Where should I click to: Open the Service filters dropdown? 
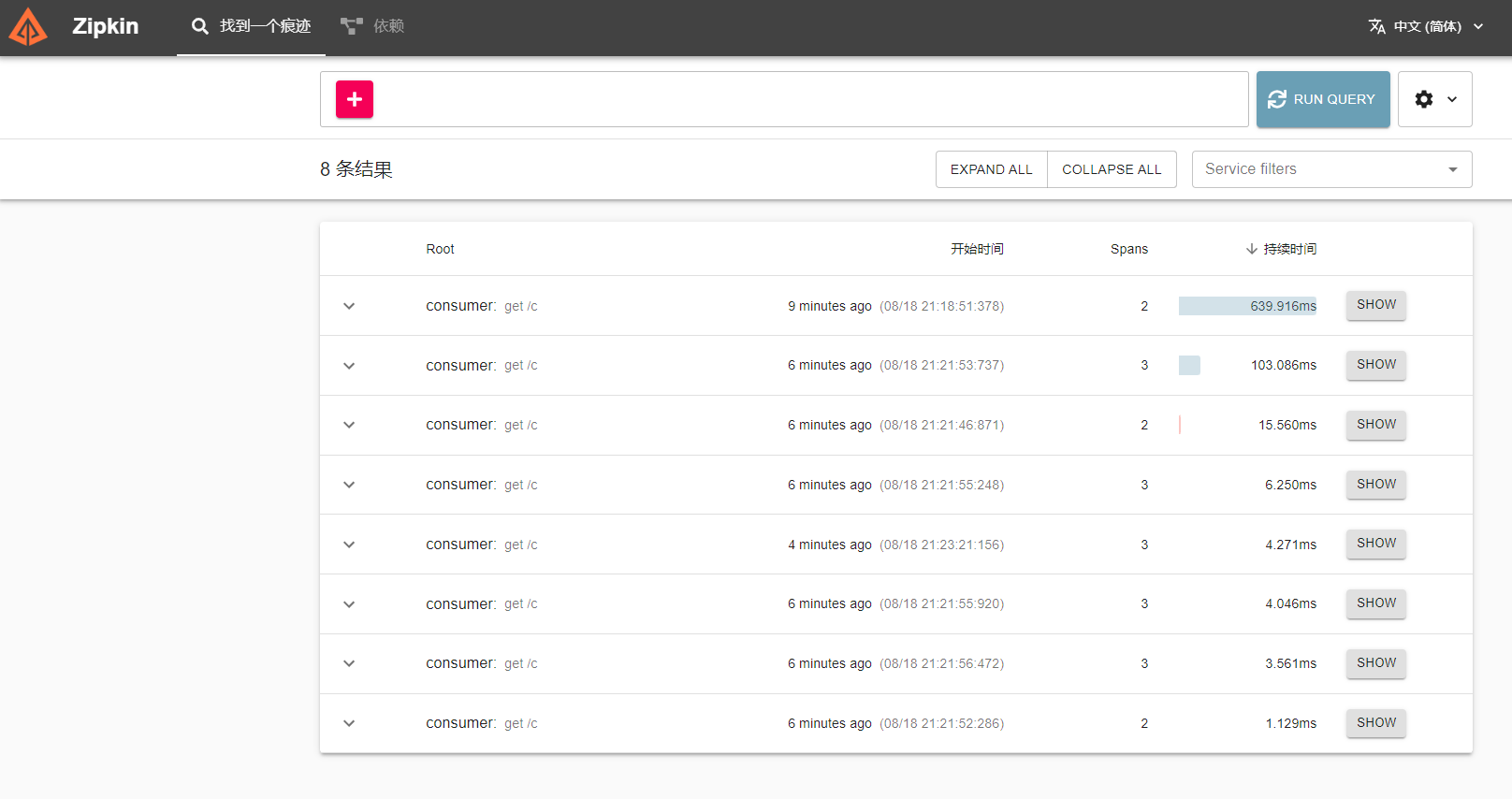click(1331, 169)
